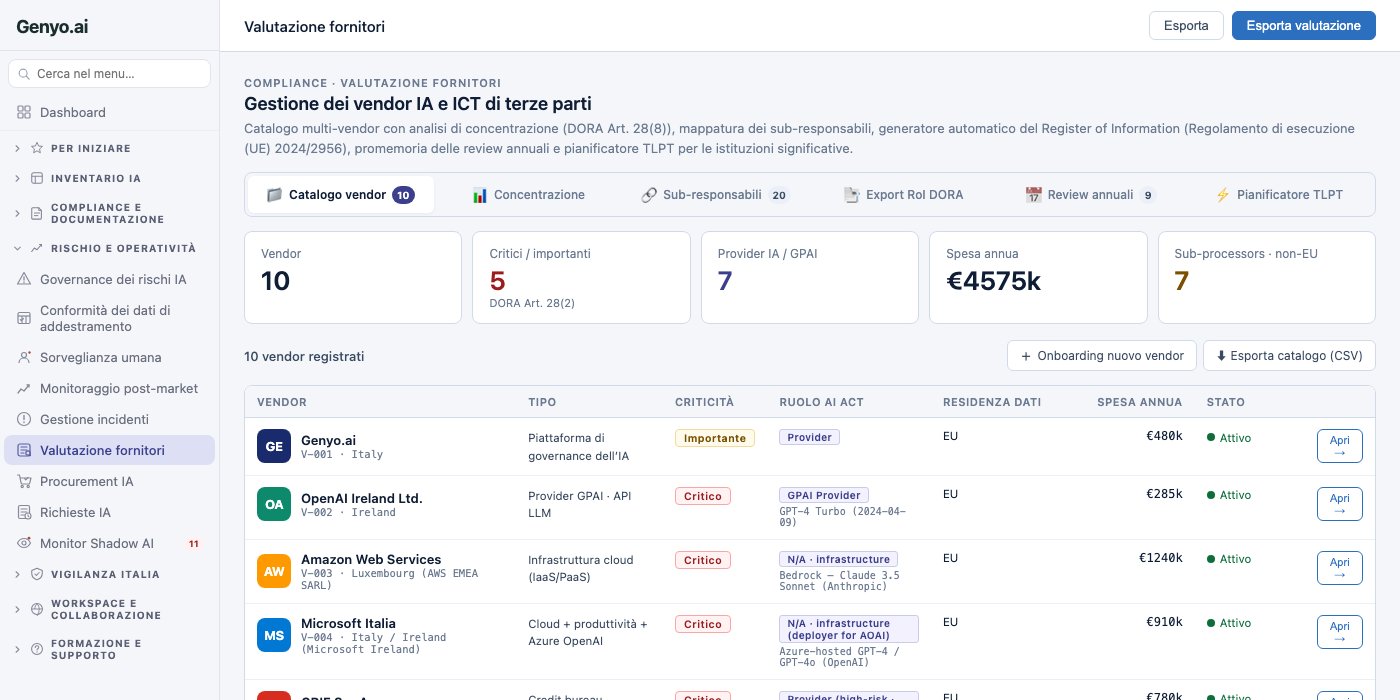The width and height of the screenshot is (1400, 700).
Task: Click the Rischio e operatività trend icon
Action: pyautogui.click(x=37, y=247)
